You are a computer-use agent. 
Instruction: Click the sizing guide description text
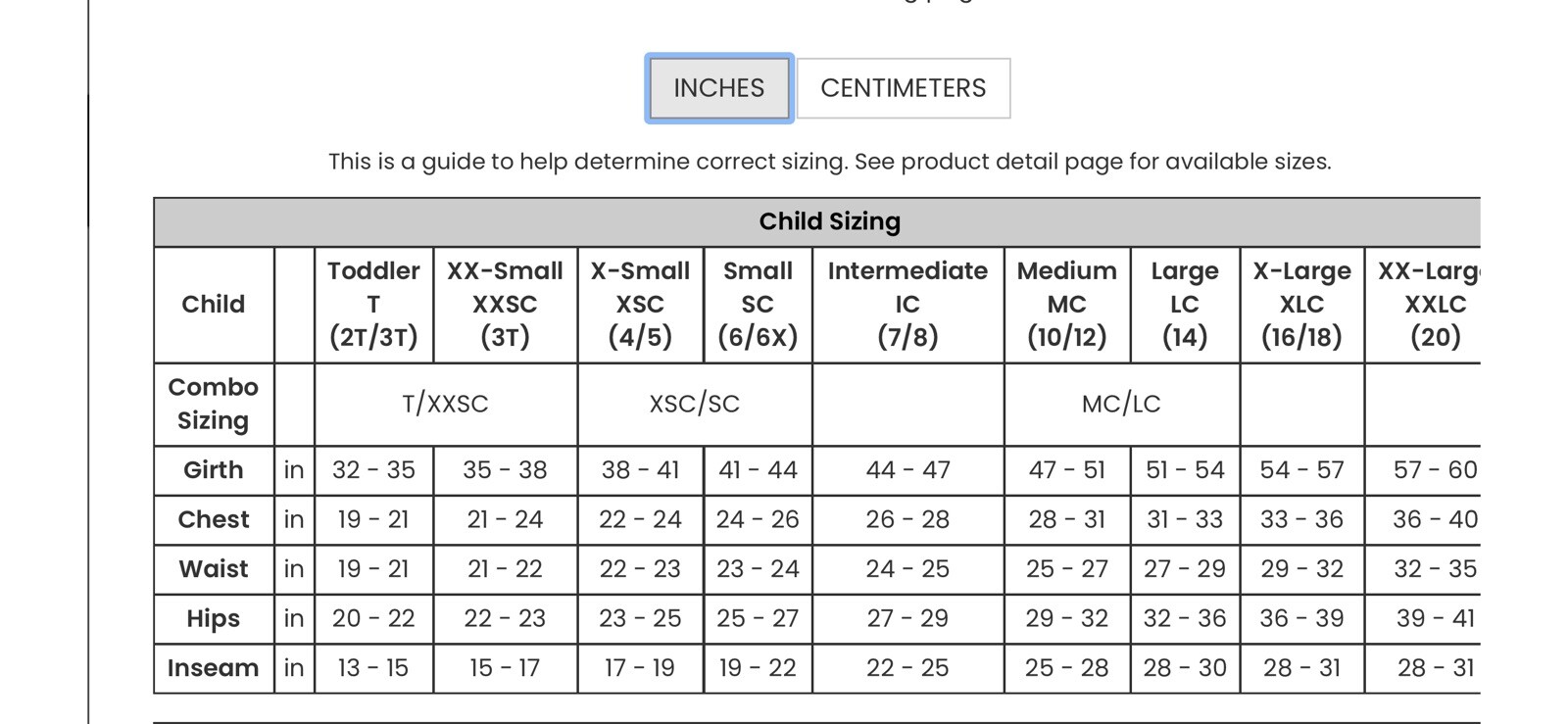pyautogui.click(x=829, y=162)
